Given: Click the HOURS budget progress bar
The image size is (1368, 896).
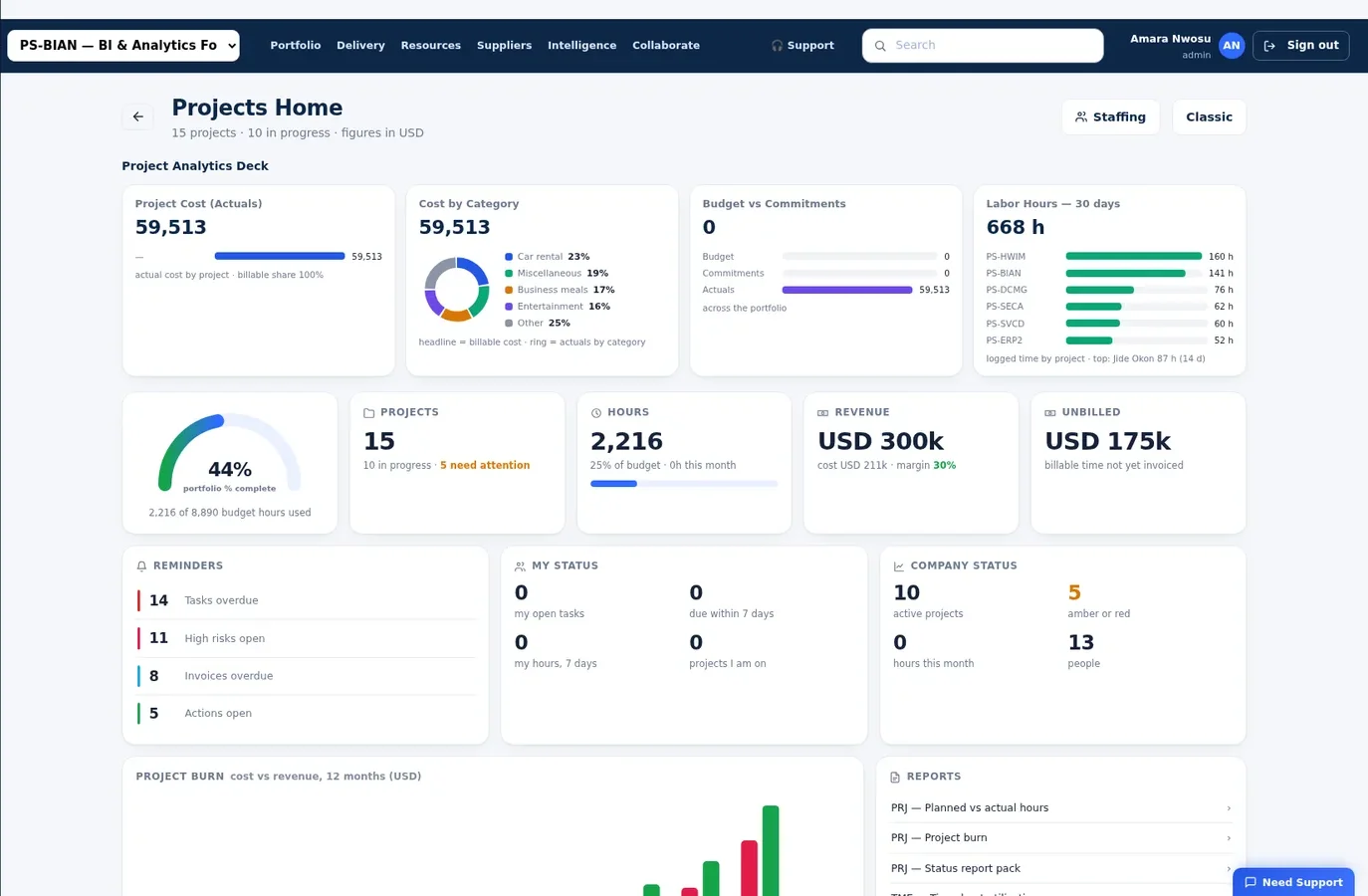Looking at the screenshot, I should point(684,484).
